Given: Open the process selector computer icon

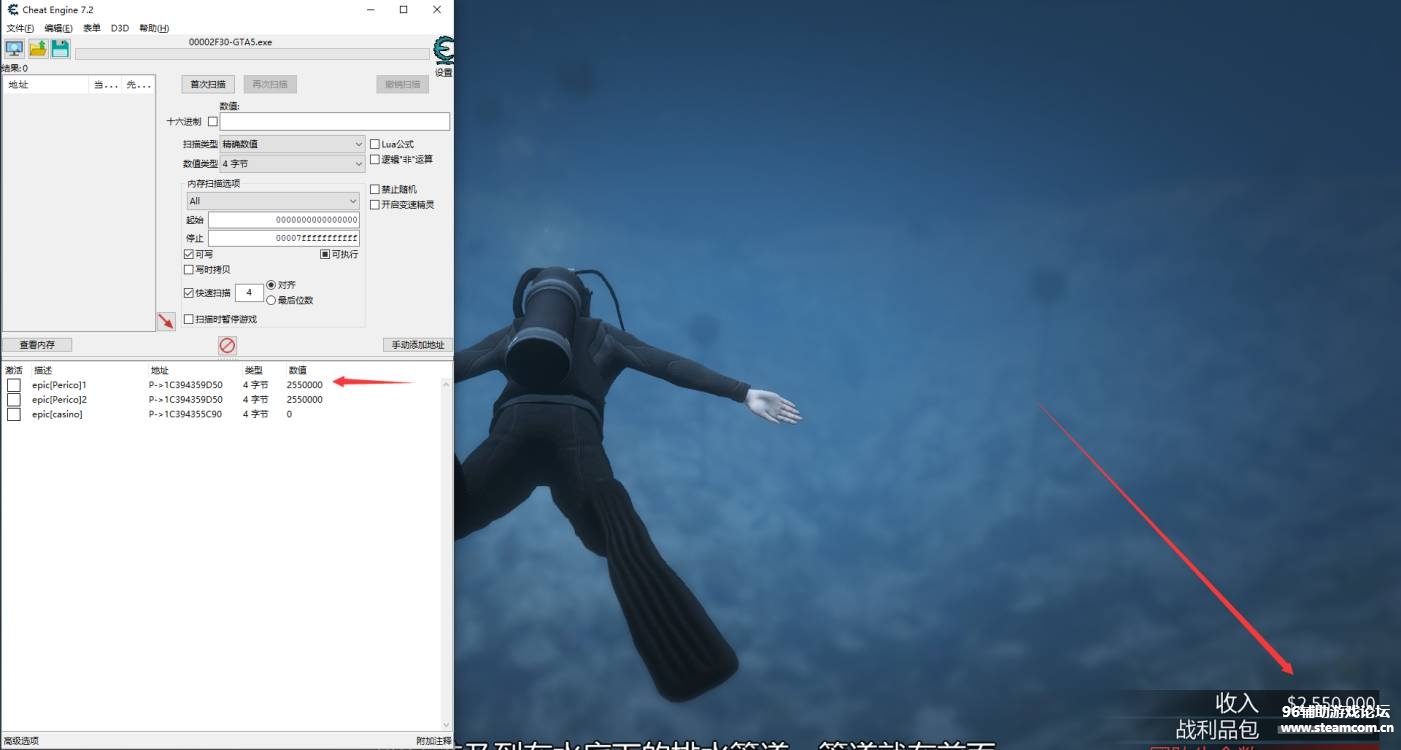Looking at the screenshot, I should coord(15,49).
